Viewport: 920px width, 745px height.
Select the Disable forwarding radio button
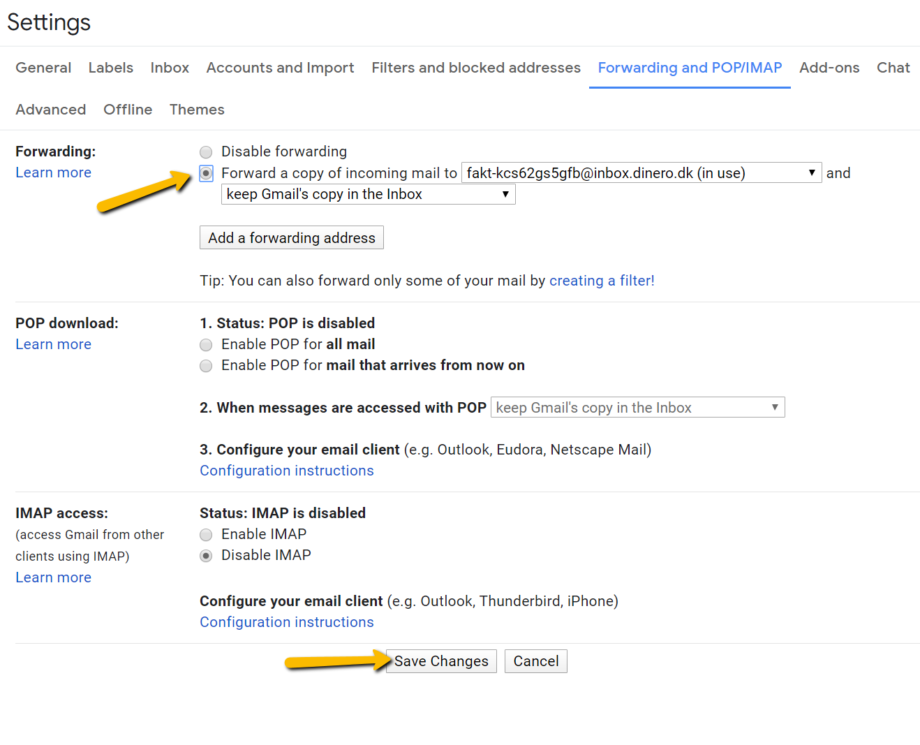tap(206, 152)
